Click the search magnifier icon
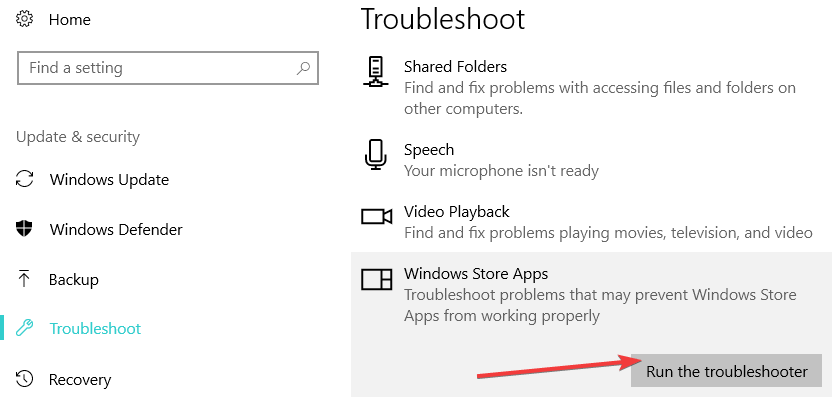 point(303,69)
